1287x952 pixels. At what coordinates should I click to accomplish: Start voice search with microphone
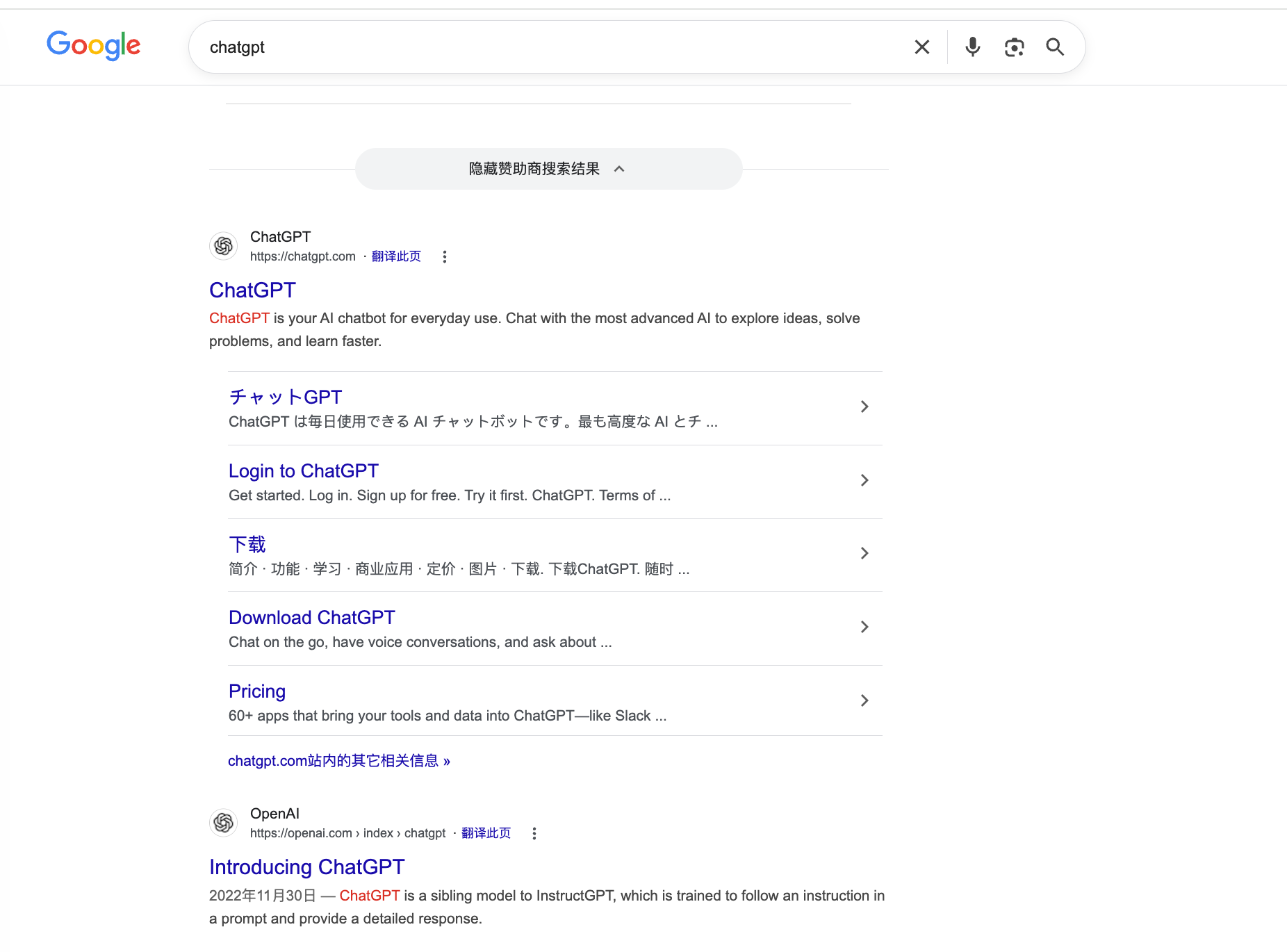(972, 47)
